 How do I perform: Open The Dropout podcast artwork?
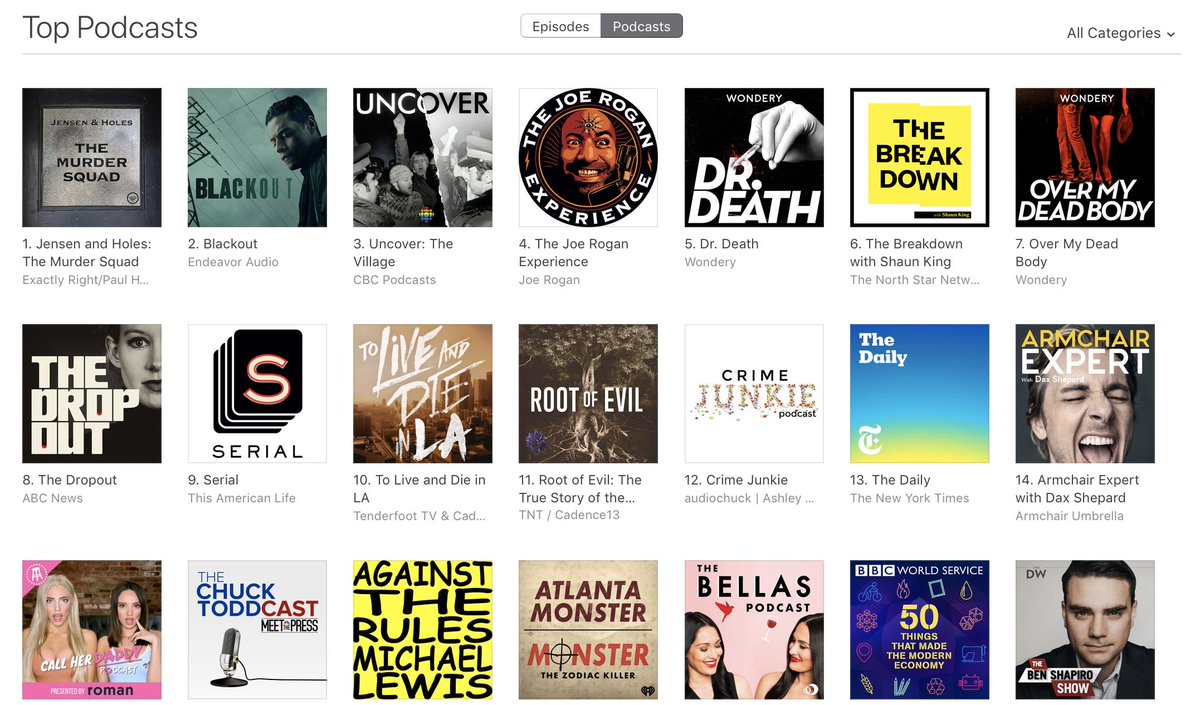[92, 394]
